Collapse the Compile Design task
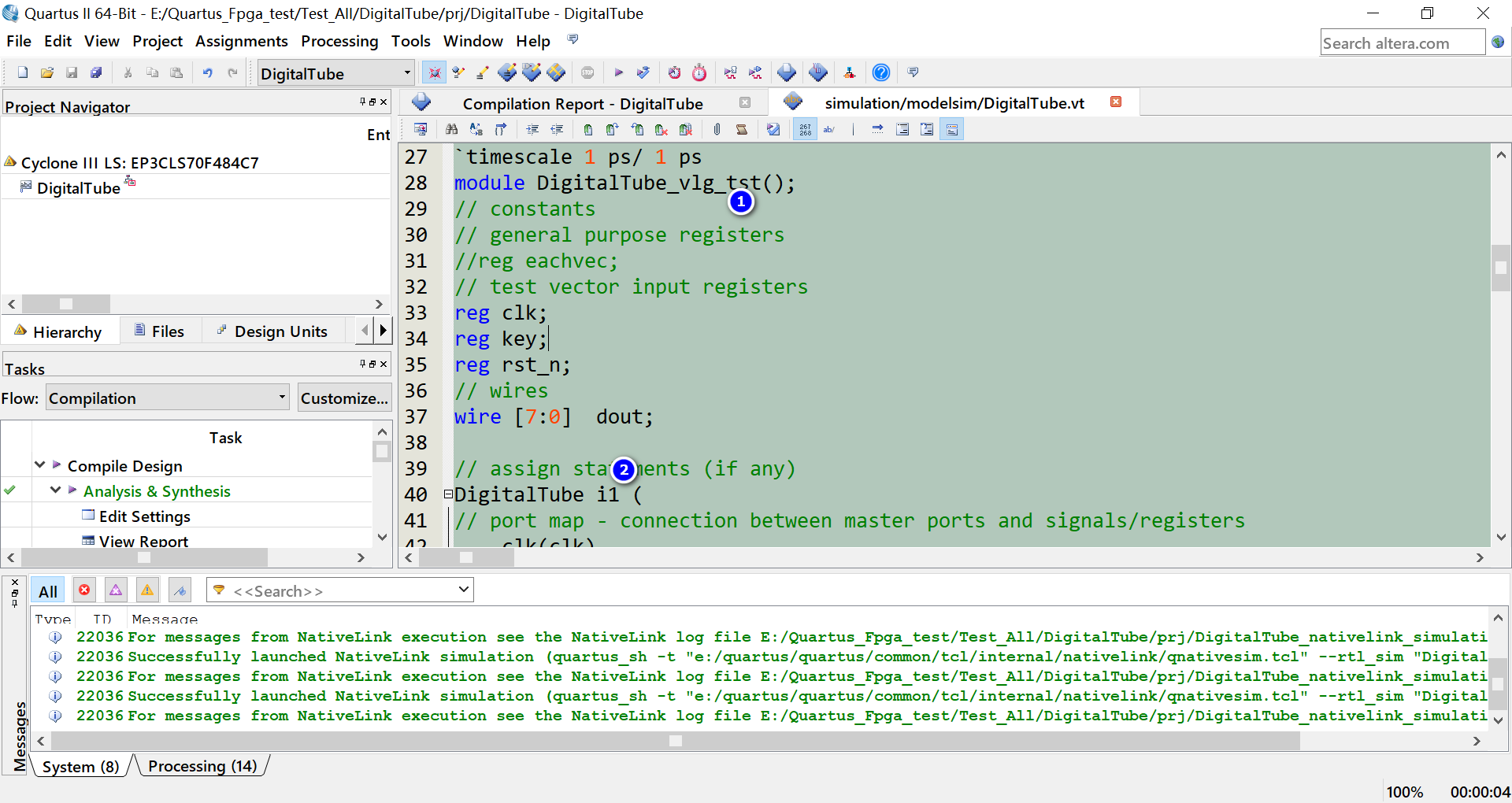The image size is (1512, 803). click(x=39, y=465)
